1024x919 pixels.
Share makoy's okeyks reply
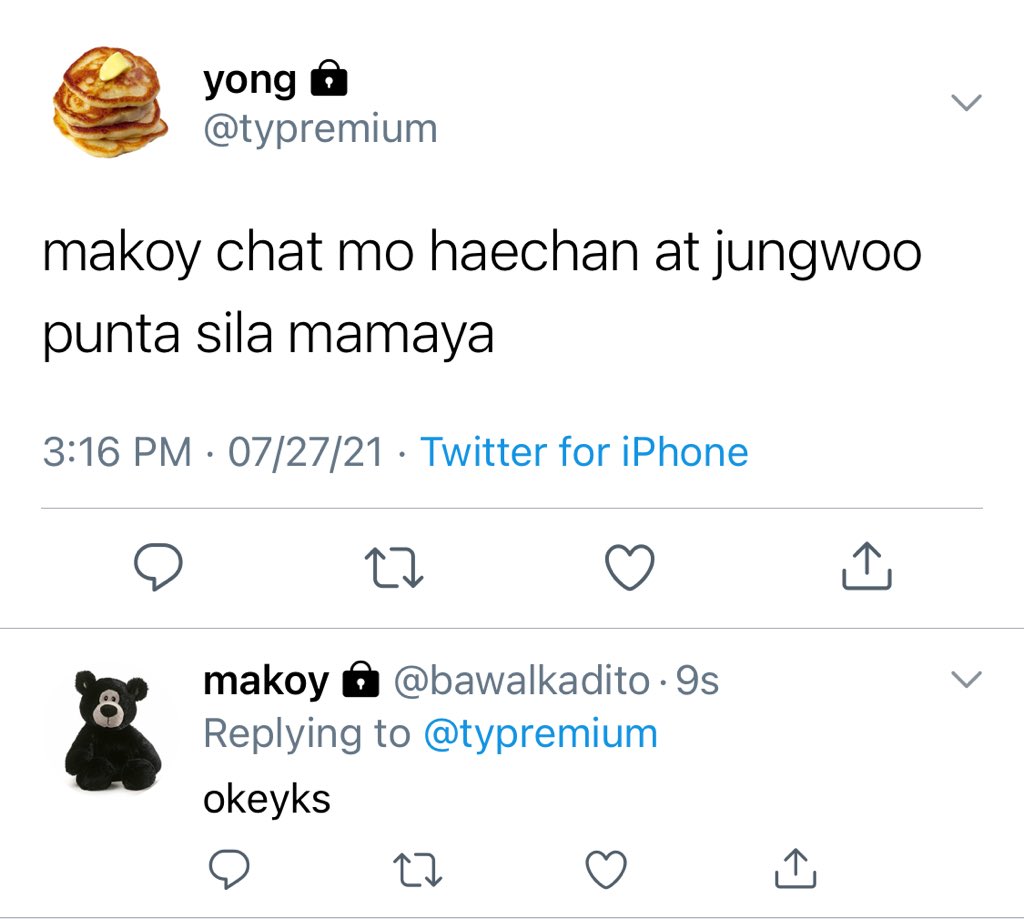(x=795, y=868)
